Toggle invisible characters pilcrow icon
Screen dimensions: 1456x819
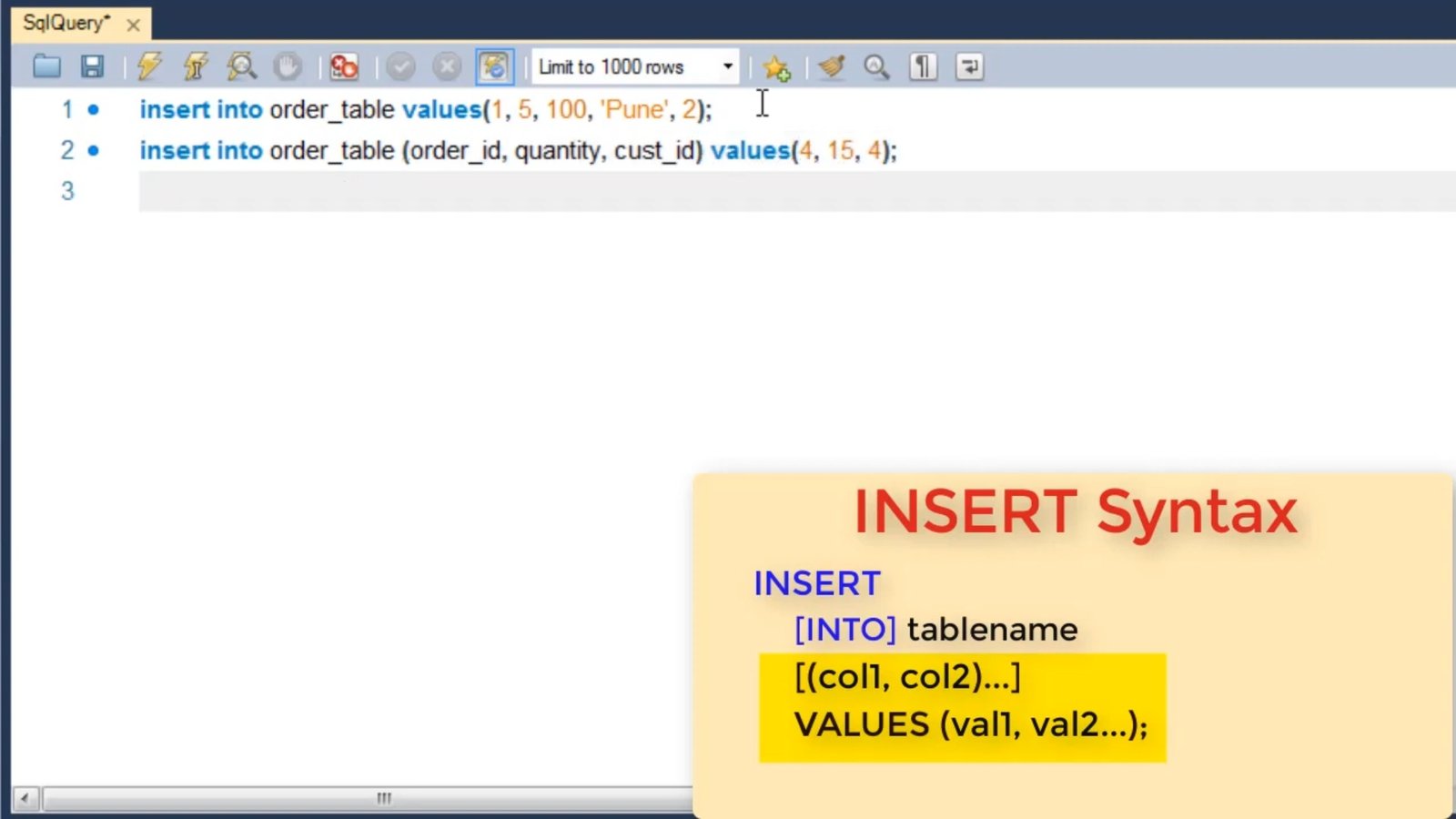point(923,66)
